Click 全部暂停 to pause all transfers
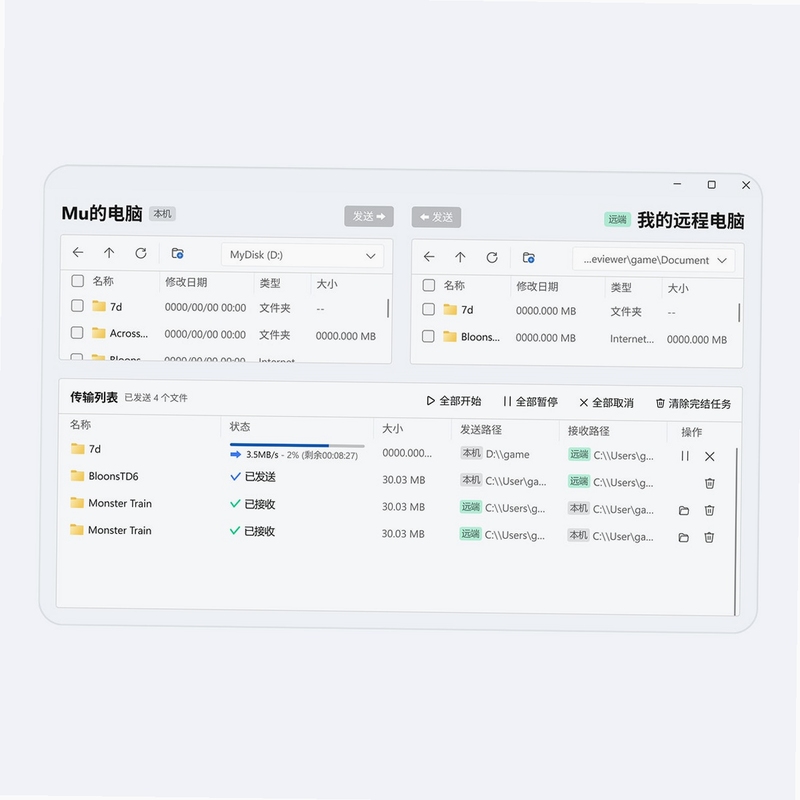 530,402
